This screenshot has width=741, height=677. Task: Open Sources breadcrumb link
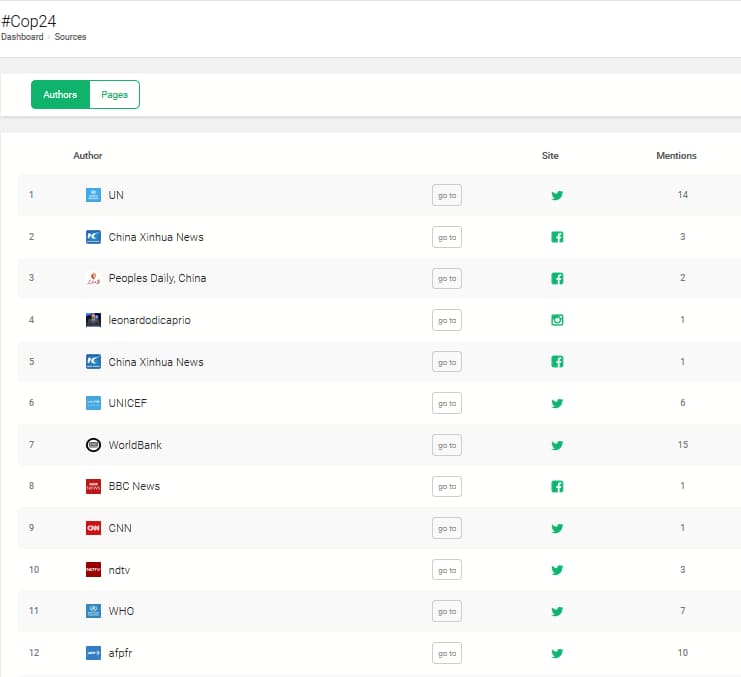point(70,37)
